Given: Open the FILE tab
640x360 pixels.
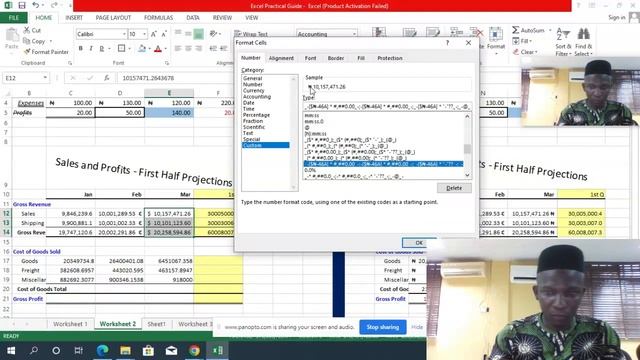Looking at the screenshot, I should coord(13,18).
